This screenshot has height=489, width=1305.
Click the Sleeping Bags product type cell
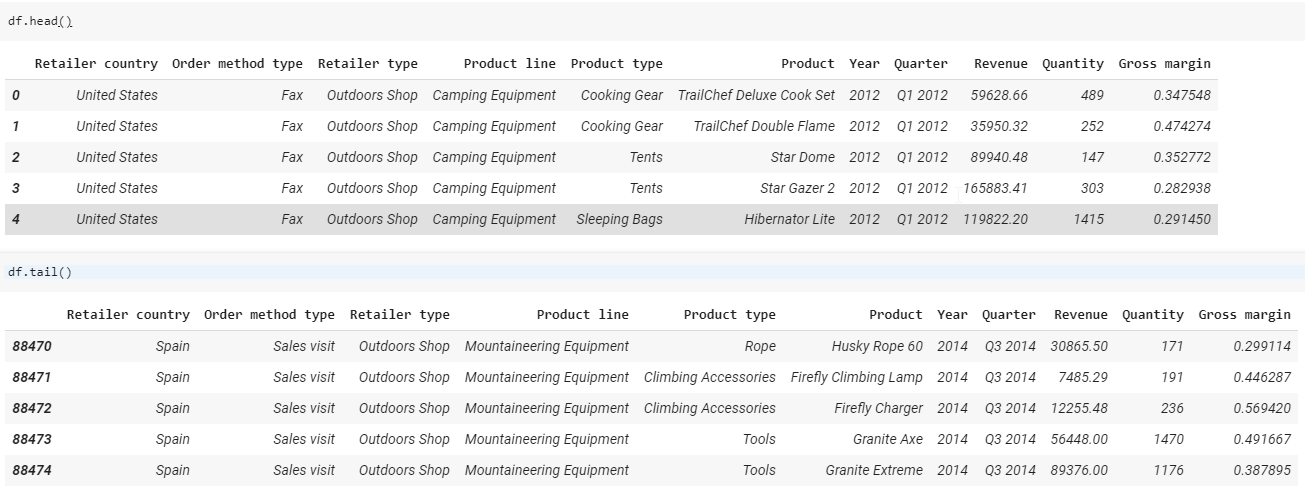coord(619,219)
